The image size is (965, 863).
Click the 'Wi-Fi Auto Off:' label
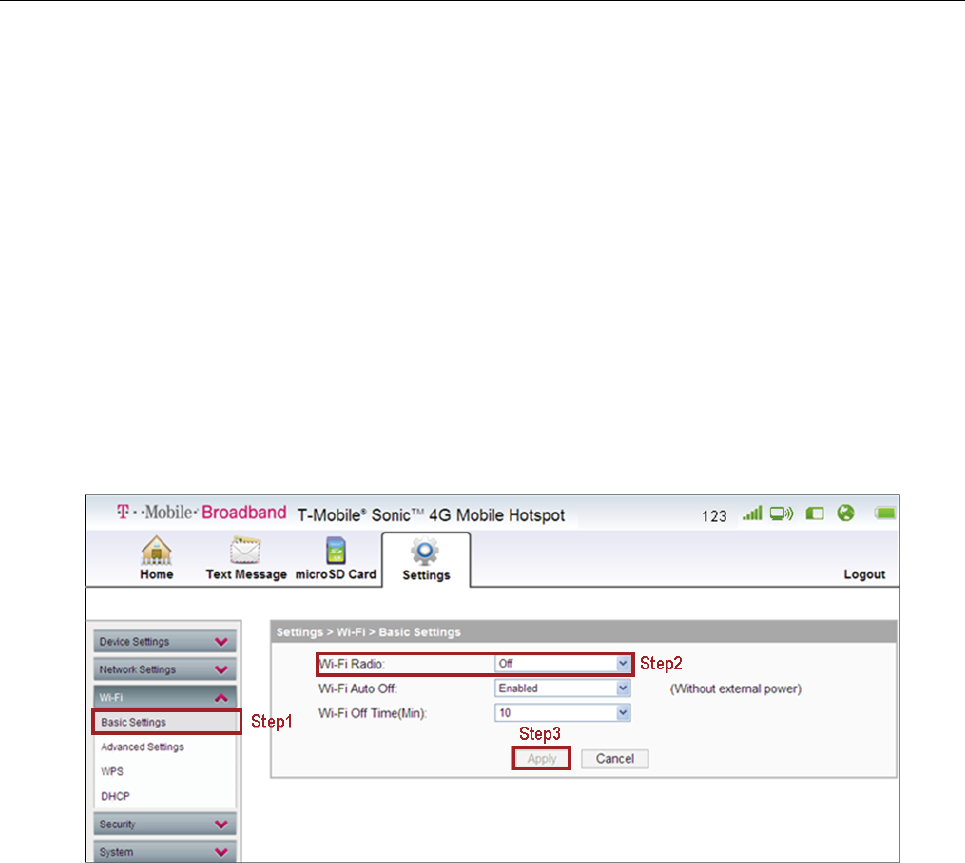tap(357, 688)
